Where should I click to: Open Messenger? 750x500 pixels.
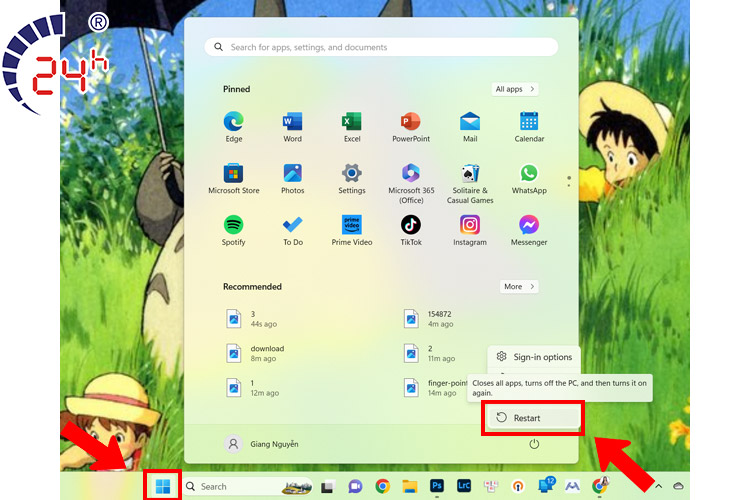pos(529,230)
